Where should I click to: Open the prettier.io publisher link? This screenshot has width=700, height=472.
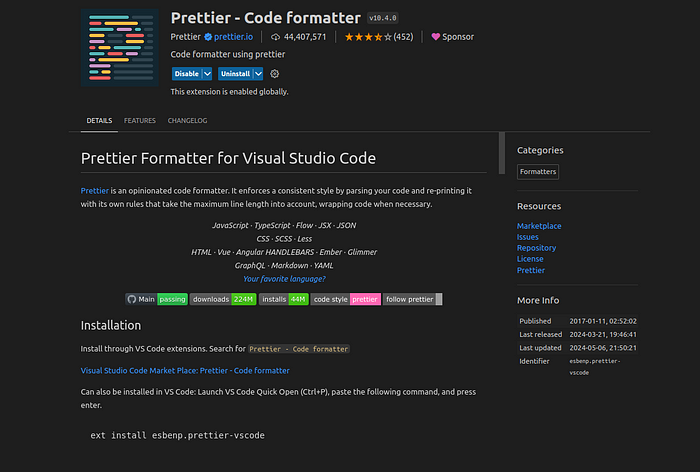pyautogui.click(x=233, y=37)
